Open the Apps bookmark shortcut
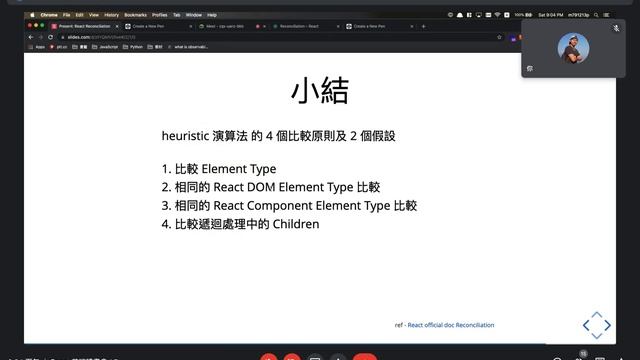 click(x=37, y=47)
